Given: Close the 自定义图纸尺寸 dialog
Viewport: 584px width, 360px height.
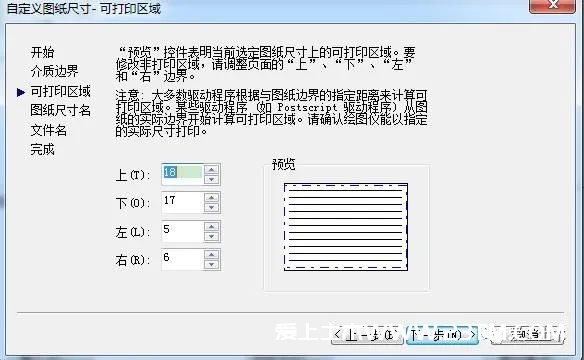Looking at the screenshot, I should pyautogui.click(x=553, y=5).
